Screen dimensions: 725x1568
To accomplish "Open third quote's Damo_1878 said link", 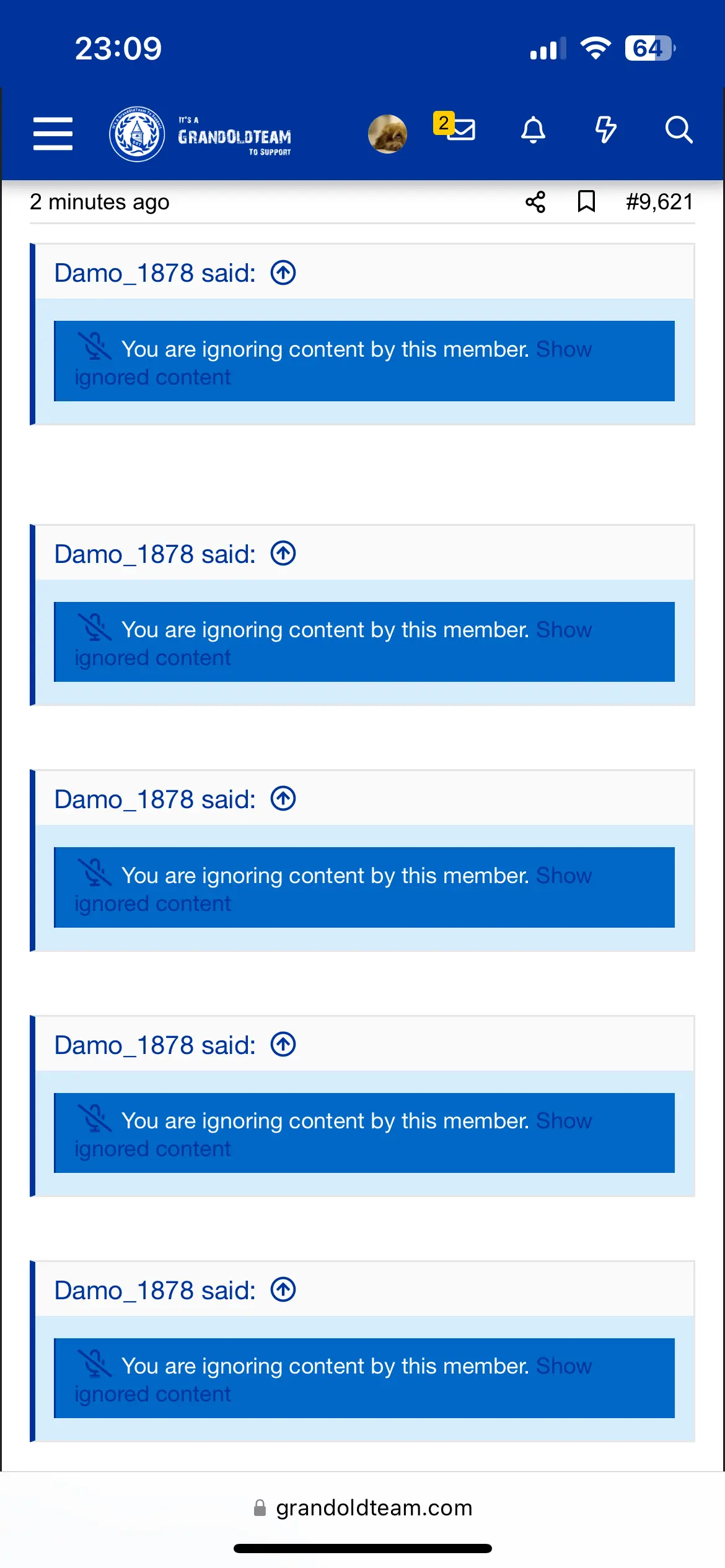I will [154, 799].
